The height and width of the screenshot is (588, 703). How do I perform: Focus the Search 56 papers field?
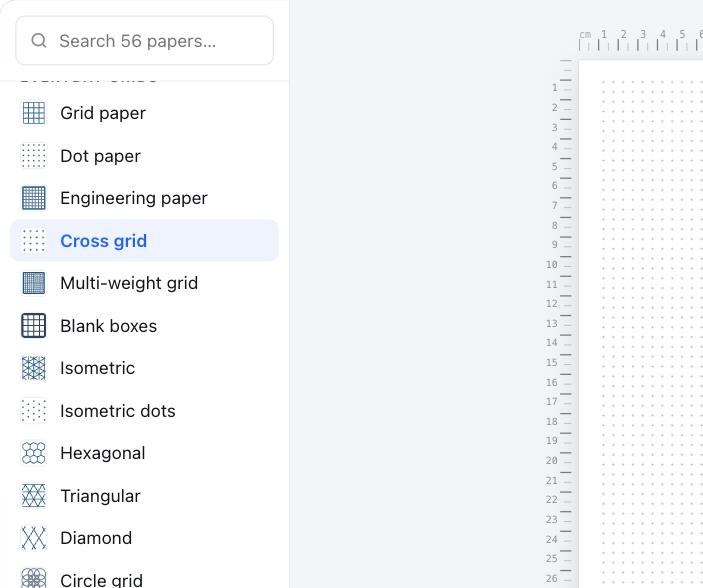point(144,40)
